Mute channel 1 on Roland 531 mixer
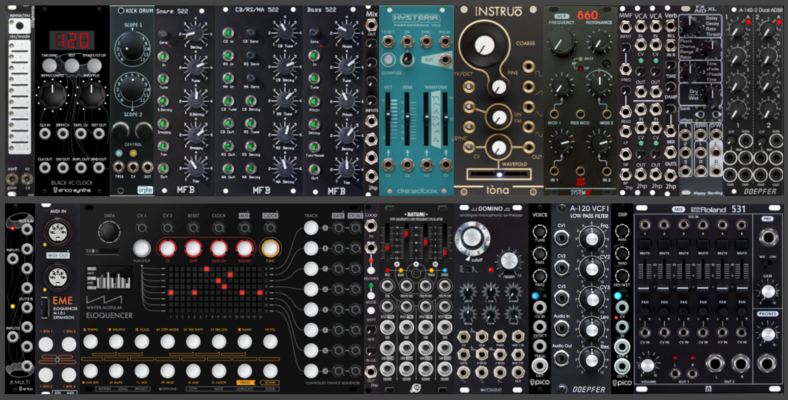Viewport: 788px width, 400px height. click(647, 246)
